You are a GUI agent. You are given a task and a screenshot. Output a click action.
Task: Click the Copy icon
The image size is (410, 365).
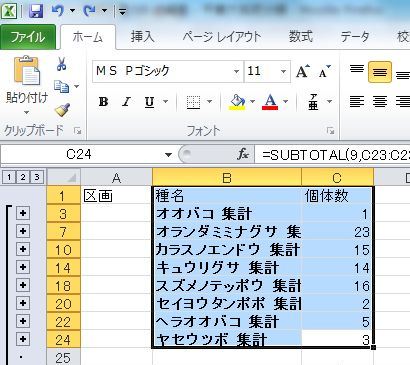click(62, 87)
